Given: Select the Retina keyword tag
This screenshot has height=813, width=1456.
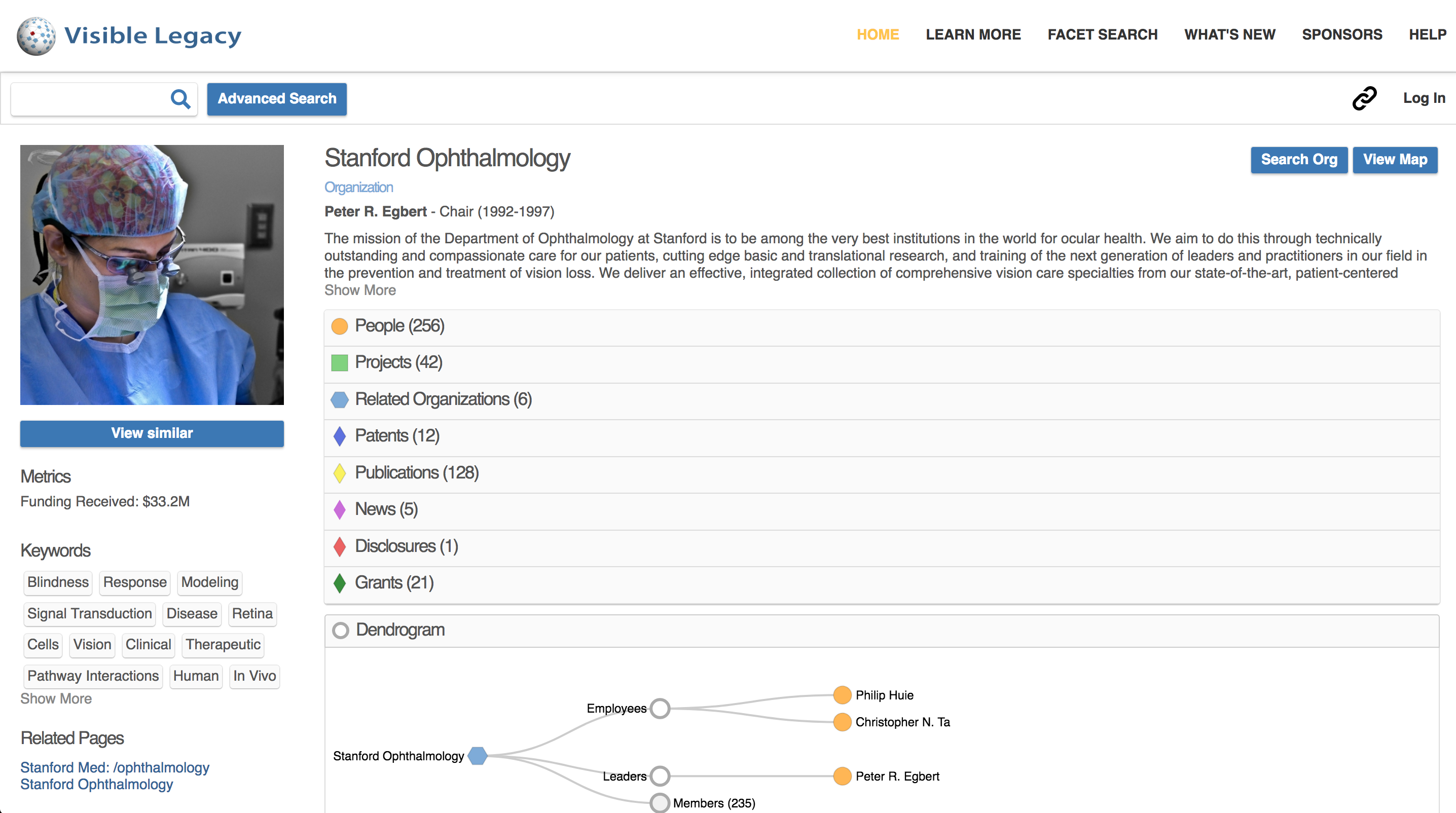Looking at the screenshot, I should 252,614.
